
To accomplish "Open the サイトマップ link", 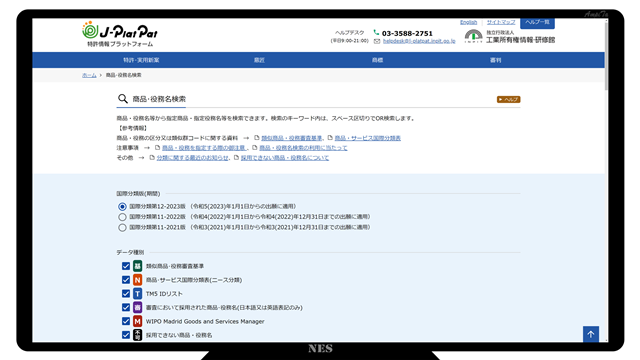I will (501, 22).
